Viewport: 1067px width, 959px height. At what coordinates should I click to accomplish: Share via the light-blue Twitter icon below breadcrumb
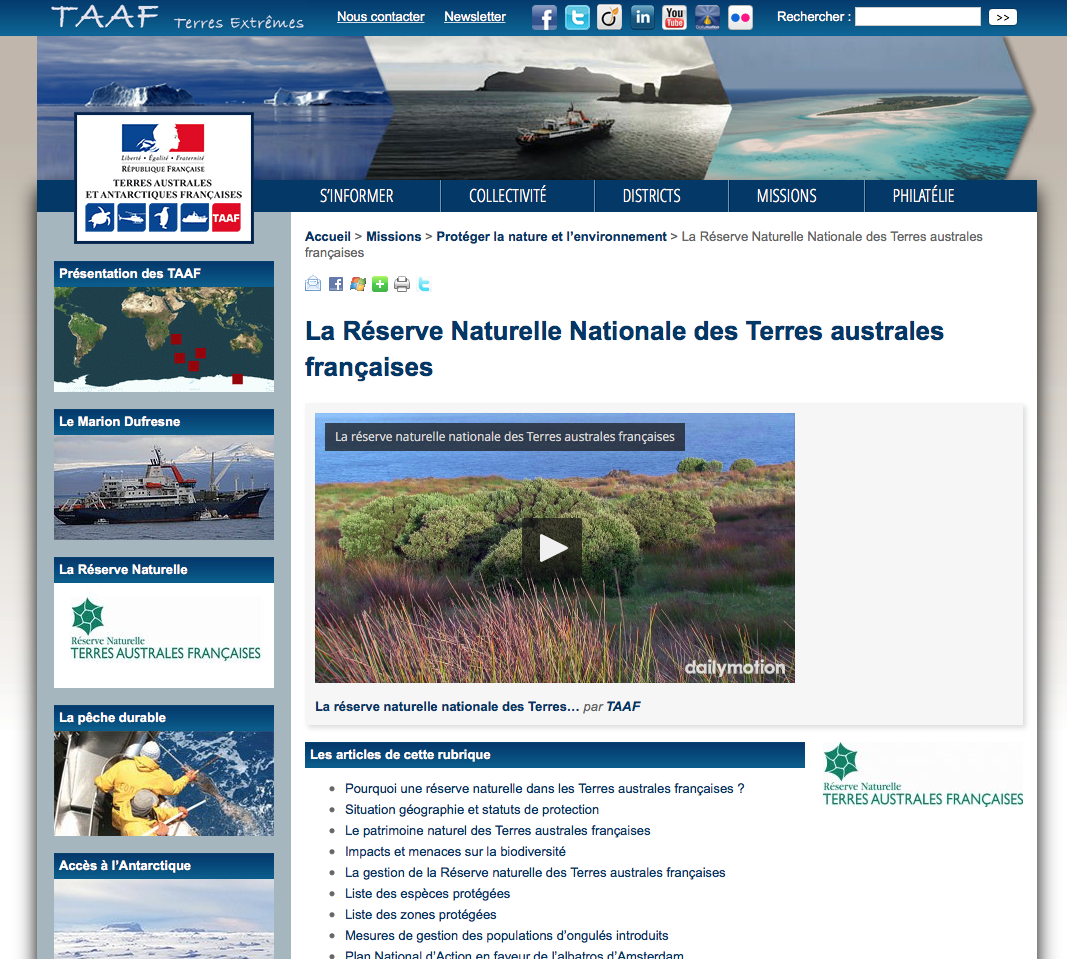(424, 284)
